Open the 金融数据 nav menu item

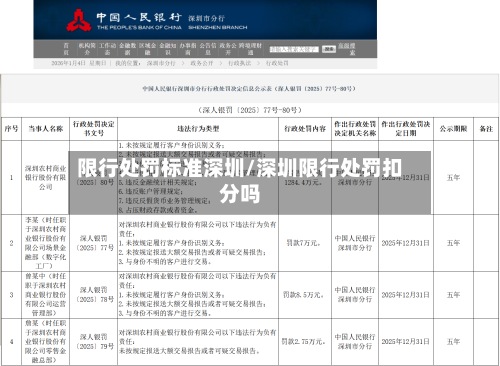click(x=128, y=49)
